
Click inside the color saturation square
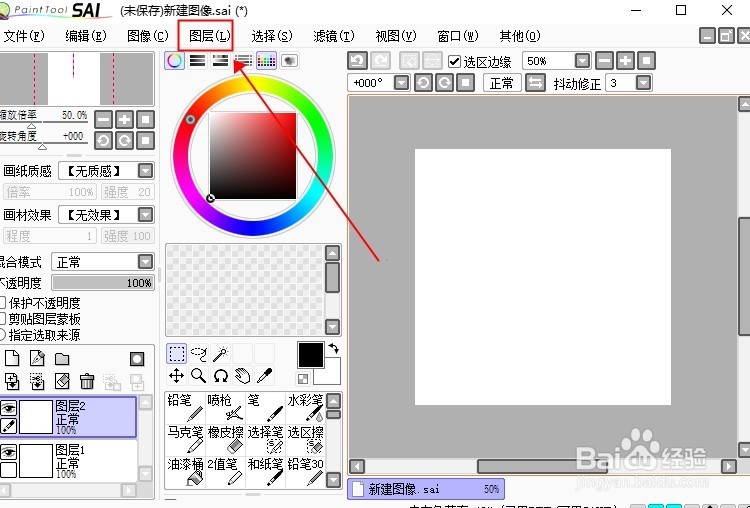coord(253,156)
